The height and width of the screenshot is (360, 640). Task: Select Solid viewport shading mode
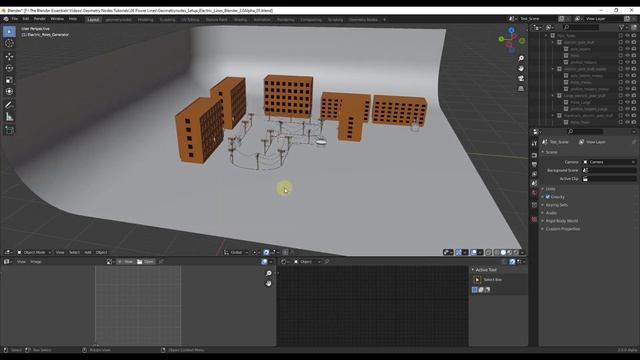click(x=503, y=252)
